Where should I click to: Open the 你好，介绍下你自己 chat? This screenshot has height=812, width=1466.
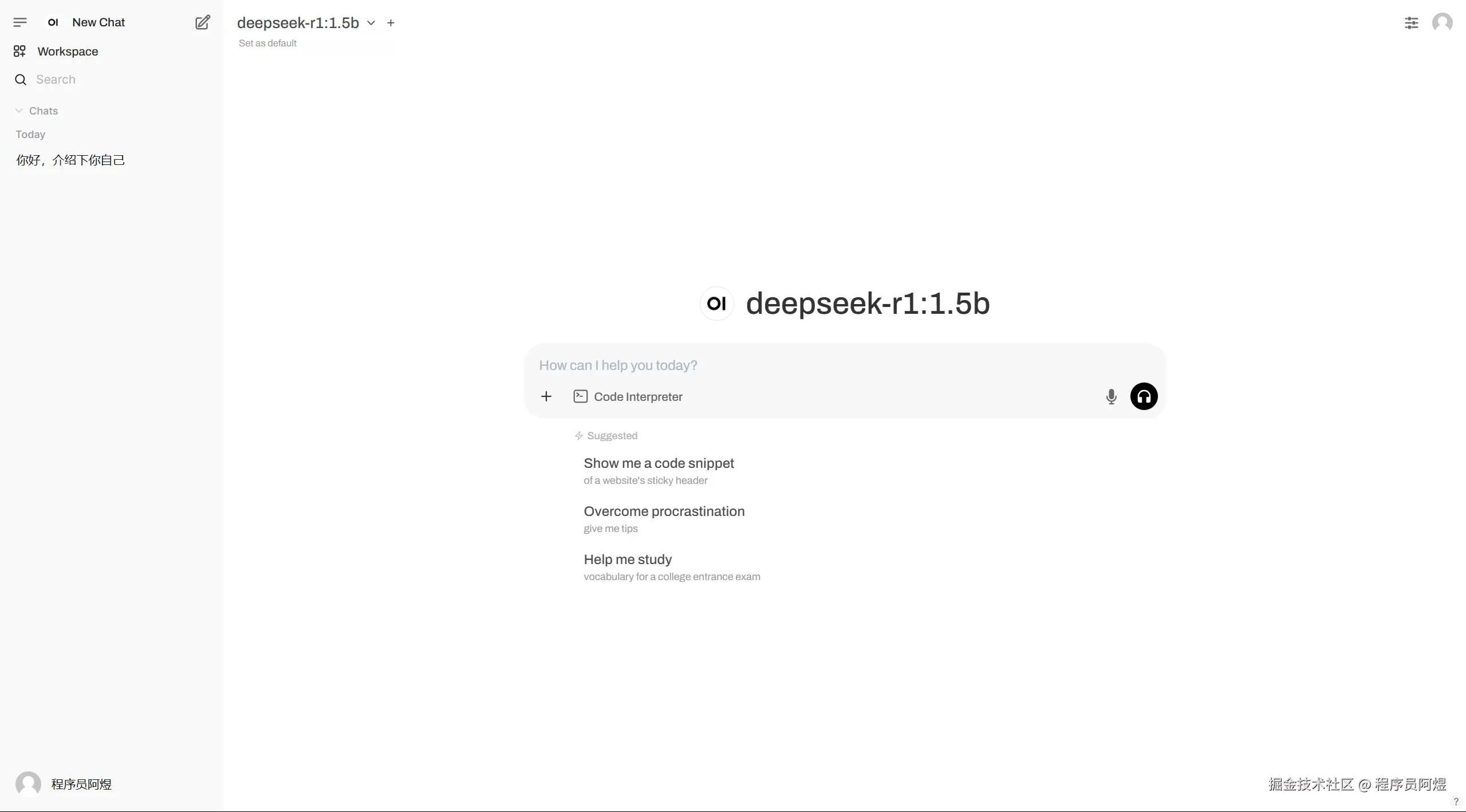[70, 160]
